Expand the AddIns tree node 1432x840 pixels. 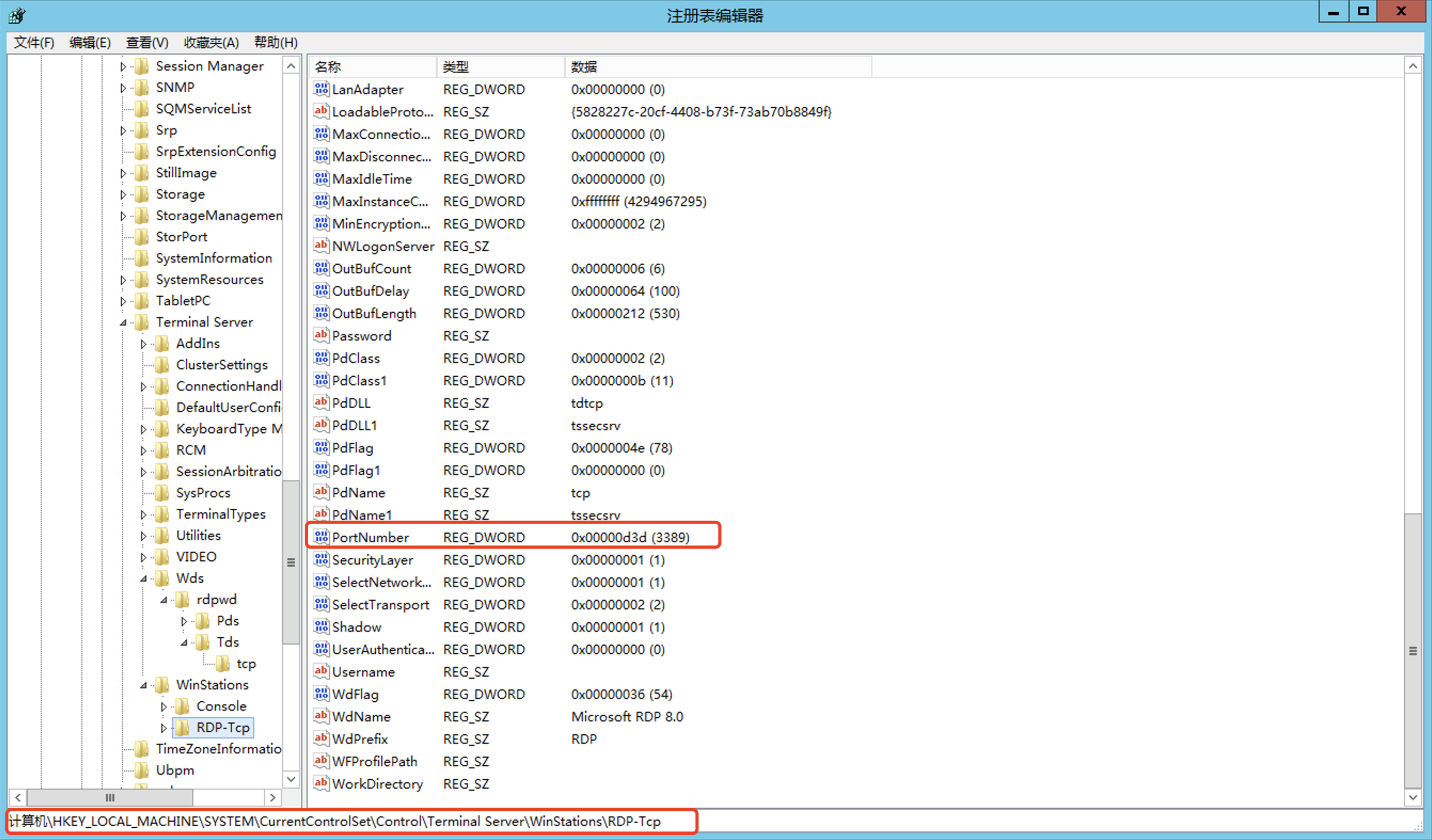143,344
